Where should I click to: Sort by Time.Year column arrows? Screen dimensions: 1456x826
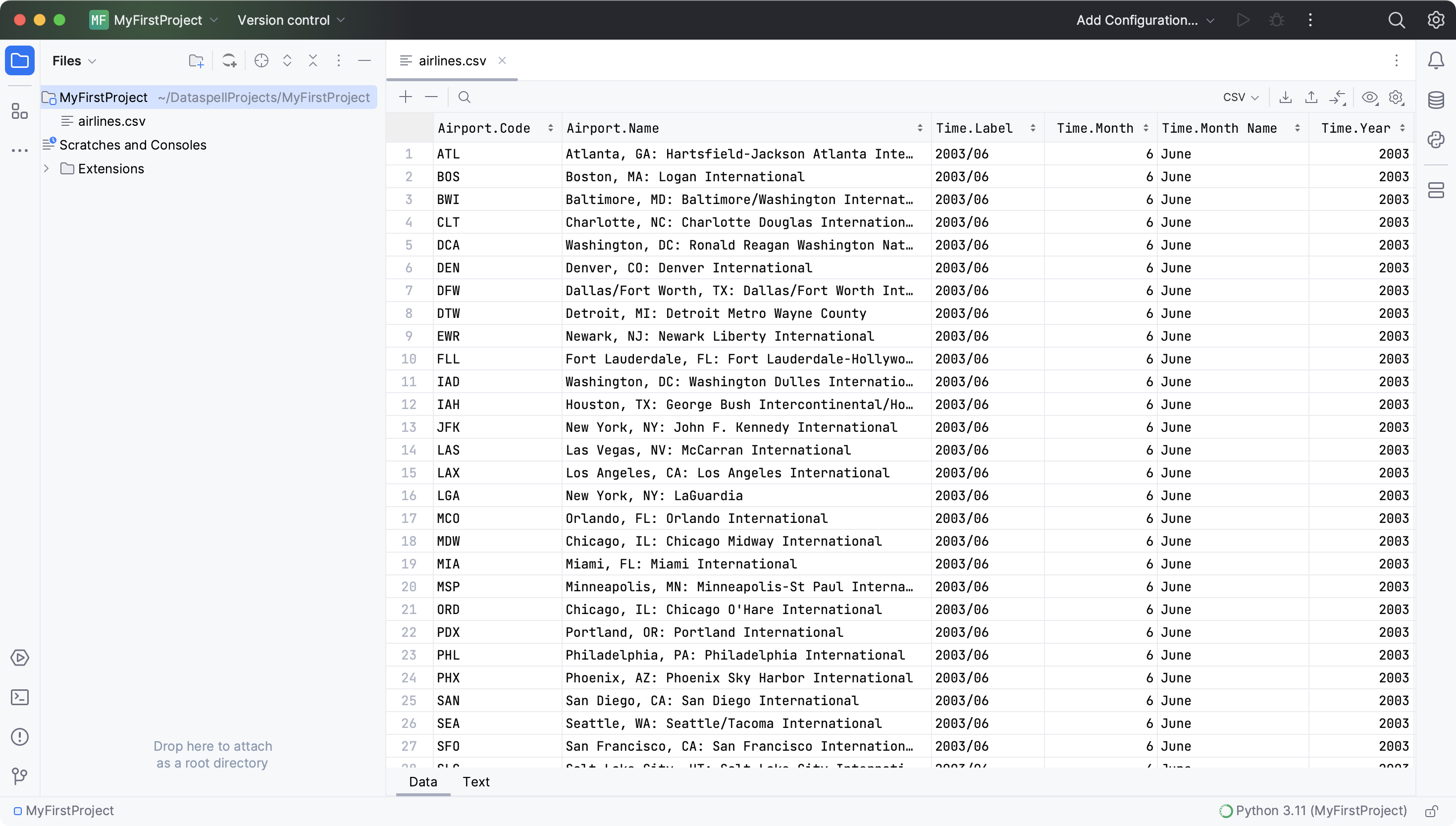coord(1403,128)
